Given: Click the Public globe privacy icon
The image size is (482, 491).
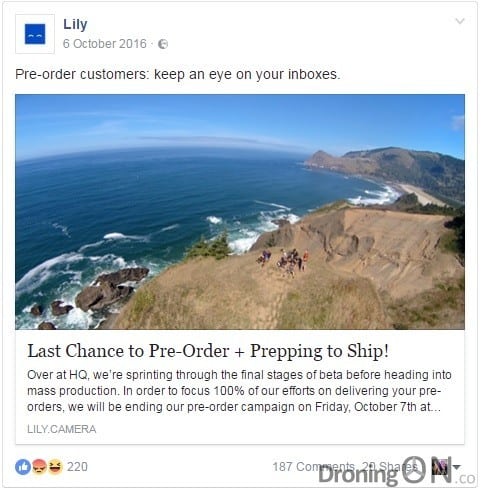Looking at the screenshot, I should tap(163, 44).
